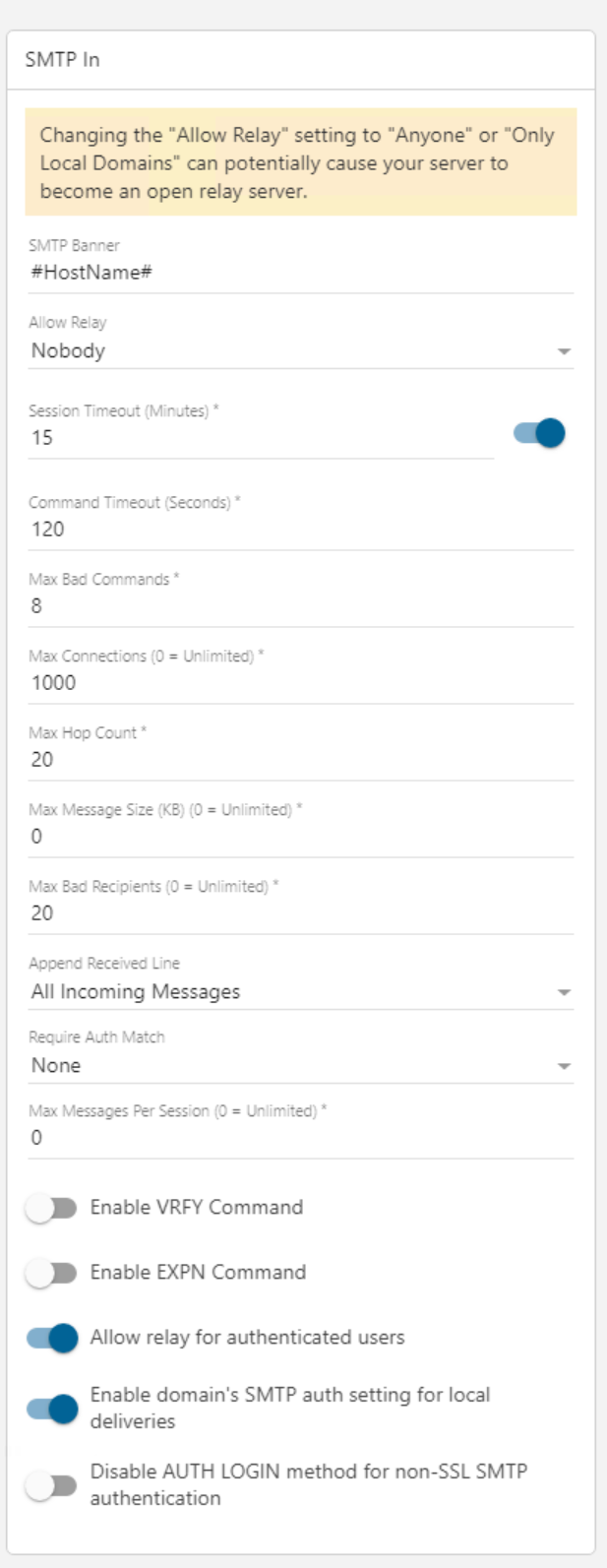Open the Allow Relay dropdown
This screenshot has width=607, height=1568.
300,351
